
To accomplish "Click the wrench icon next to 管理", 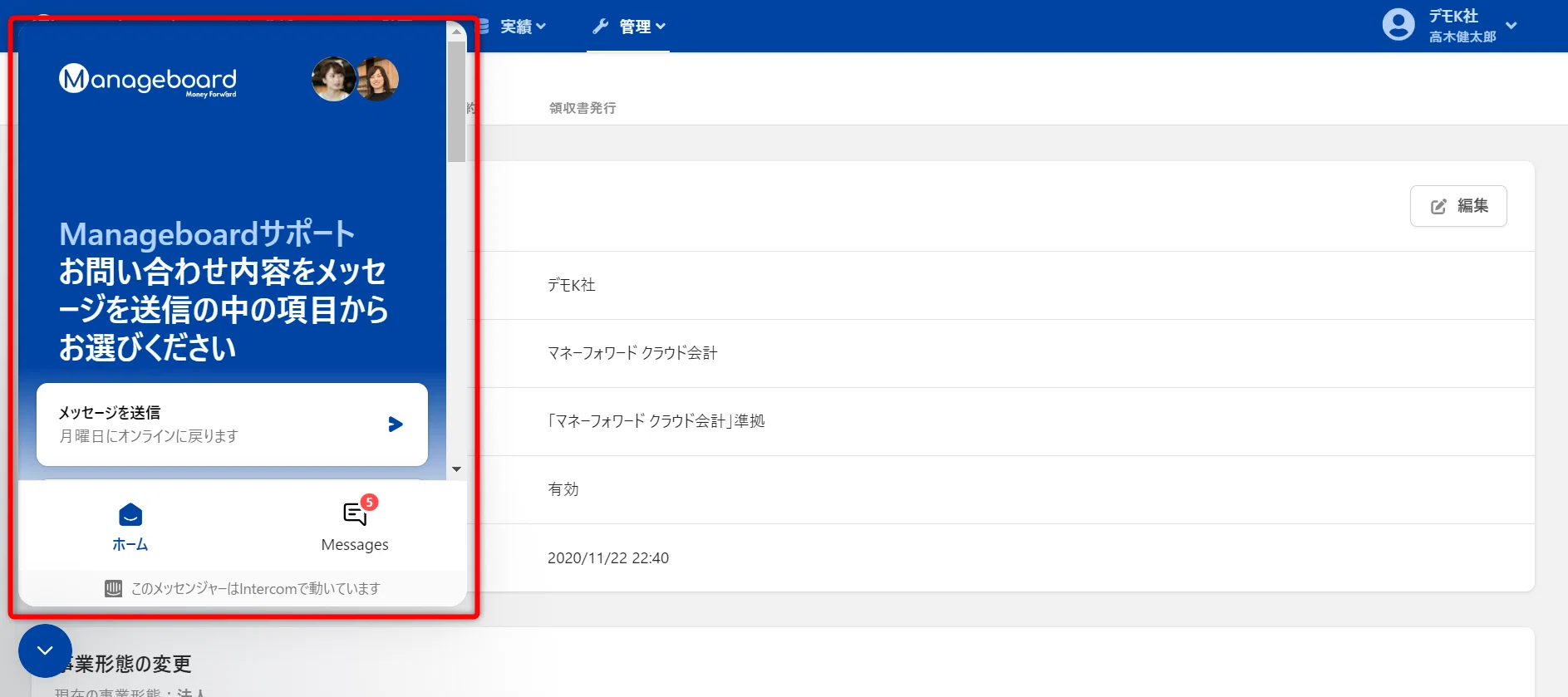I will click(x=601, y=27).
